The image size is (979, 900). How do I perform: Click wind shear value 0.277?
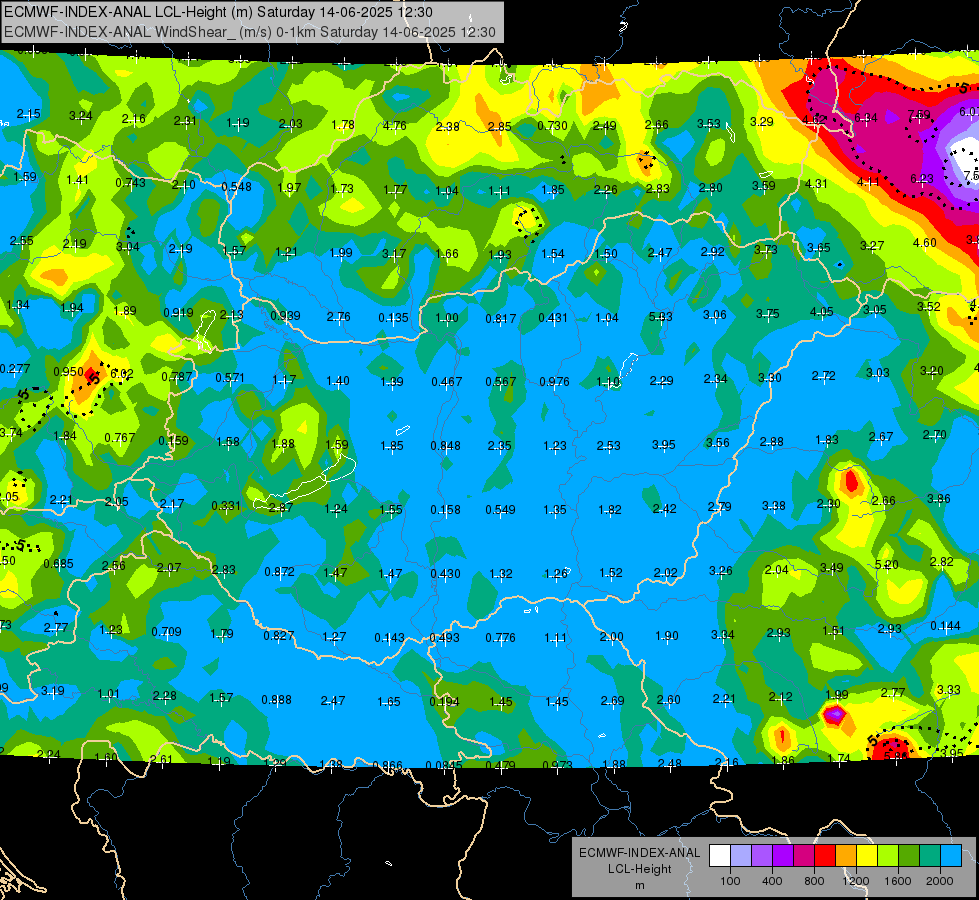tap(15, 369)
